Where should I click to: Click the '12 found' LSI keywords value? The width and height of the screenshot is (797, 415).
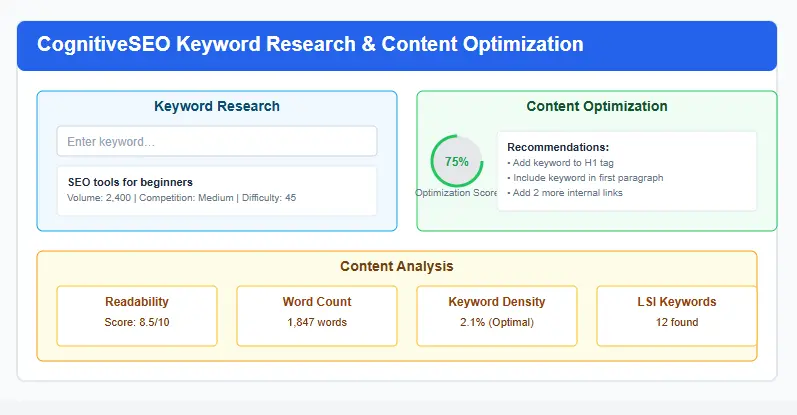pos(676,323)
